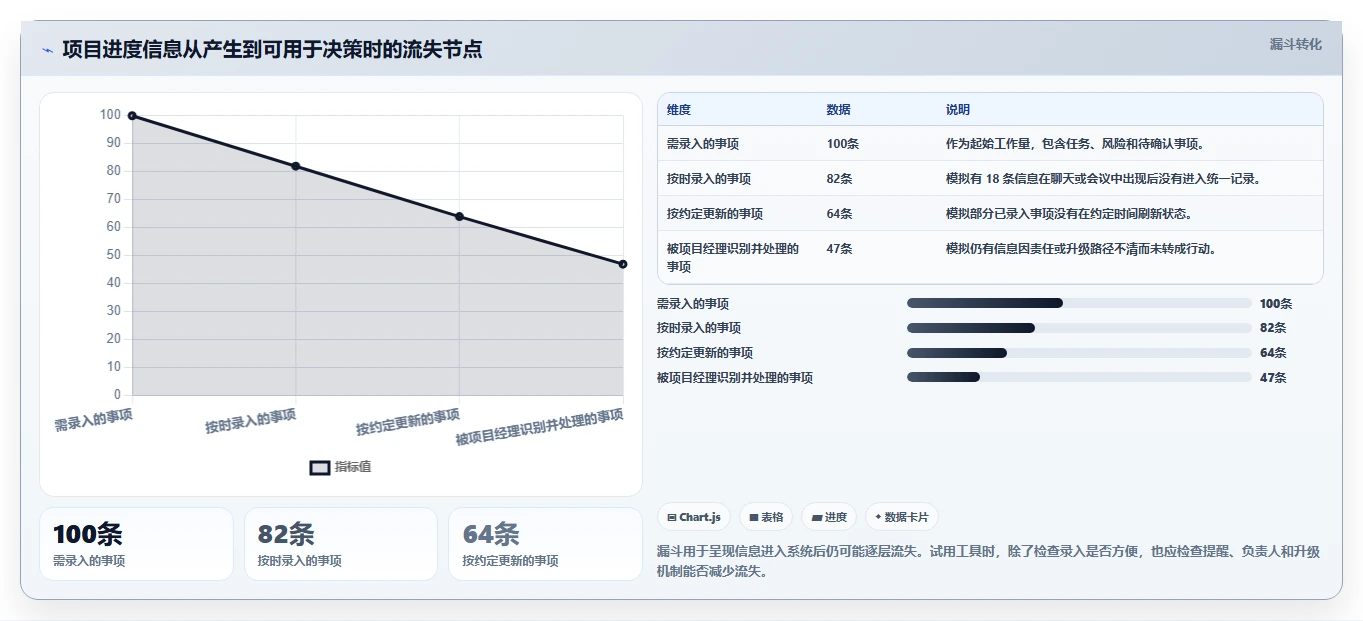The image size is (1363, 621).
Task: Click the lightning icon beside the page title
Action: click(48, 50)
